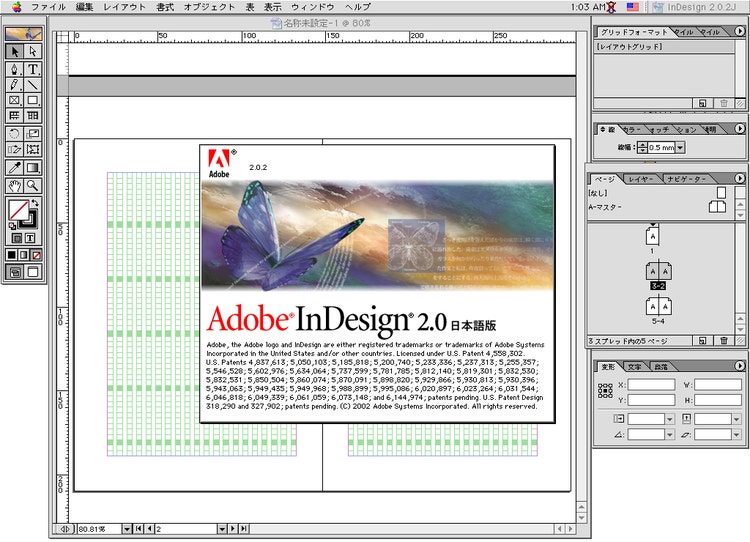Select the Rotate tool
Image resolution: width=750 pixels, height=542 pixels.
(14, 134)
